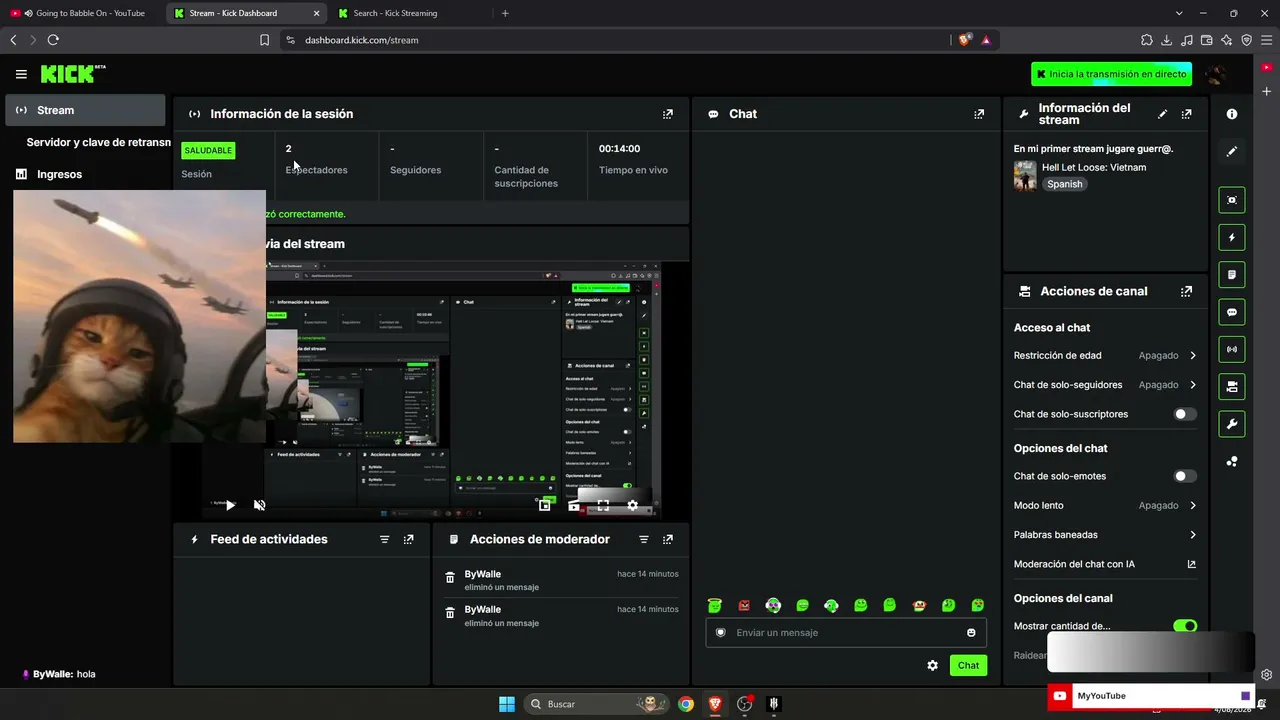The height and width of the screenshot is (720, 1280).
Task: Pop out the Acciones de moderador panel
Action: (668, 540)
